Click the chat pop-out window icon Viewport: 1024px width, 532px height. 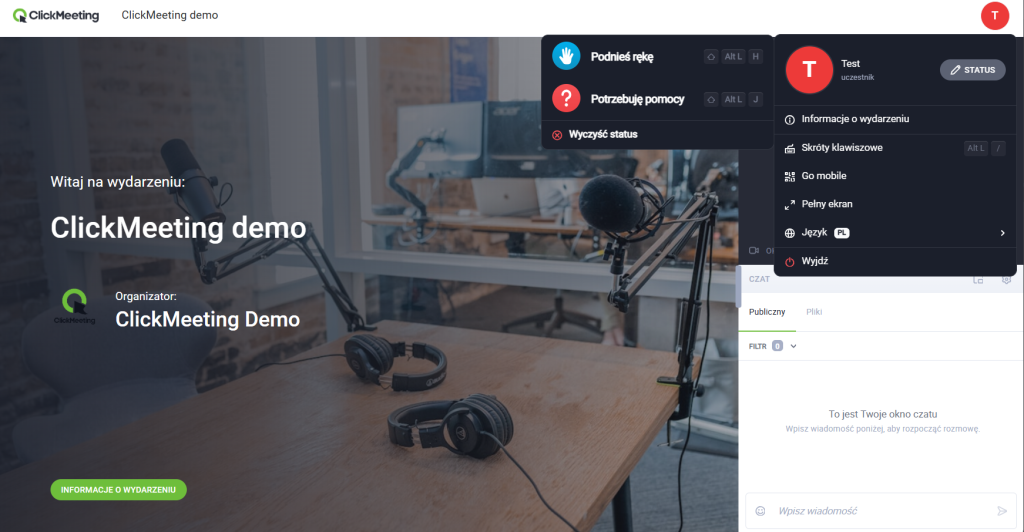point(978,280)
